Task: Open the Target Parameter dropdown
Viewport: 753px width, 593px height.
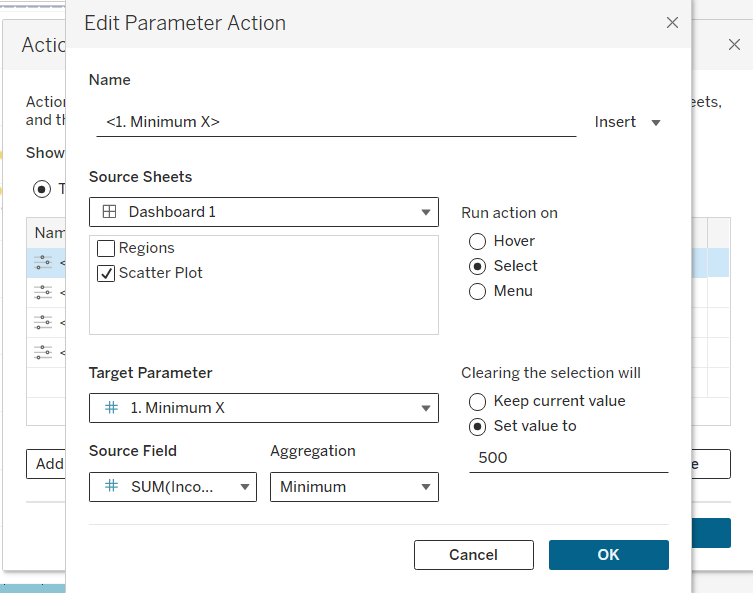Action: click(x=263, y=408)
